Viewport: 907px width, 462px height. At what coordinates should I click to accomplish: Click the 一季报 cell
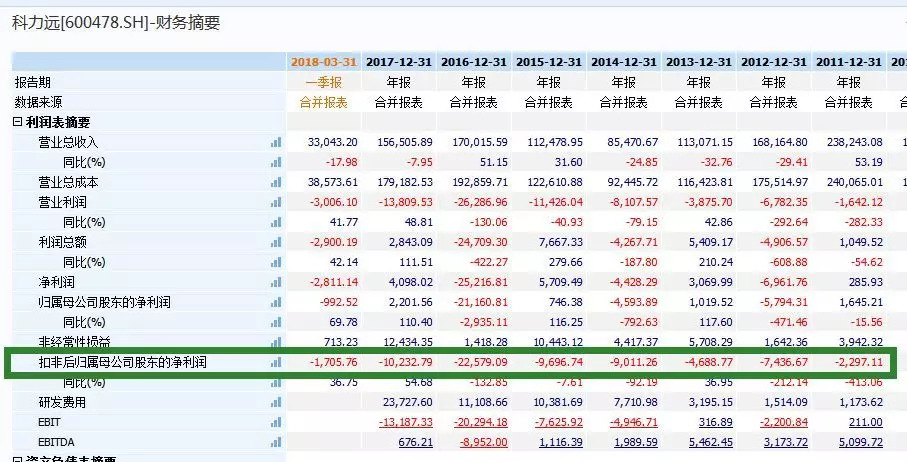click(324, 82)
